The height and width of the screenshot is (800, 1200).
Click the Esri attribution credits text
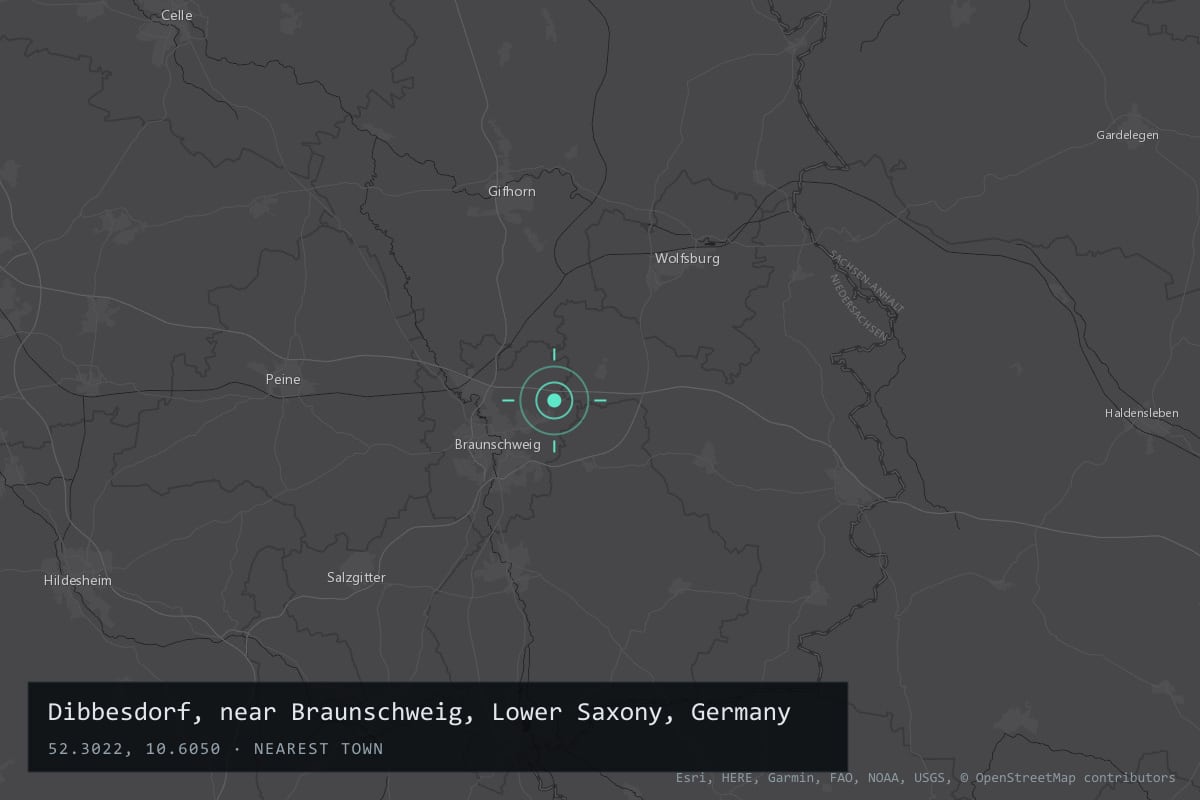pos(926,777)
